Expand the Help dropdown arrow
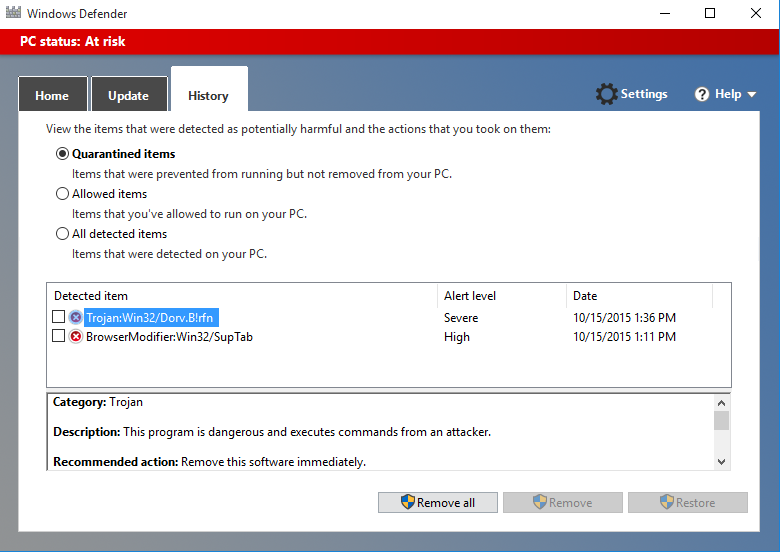 [752, 94]
